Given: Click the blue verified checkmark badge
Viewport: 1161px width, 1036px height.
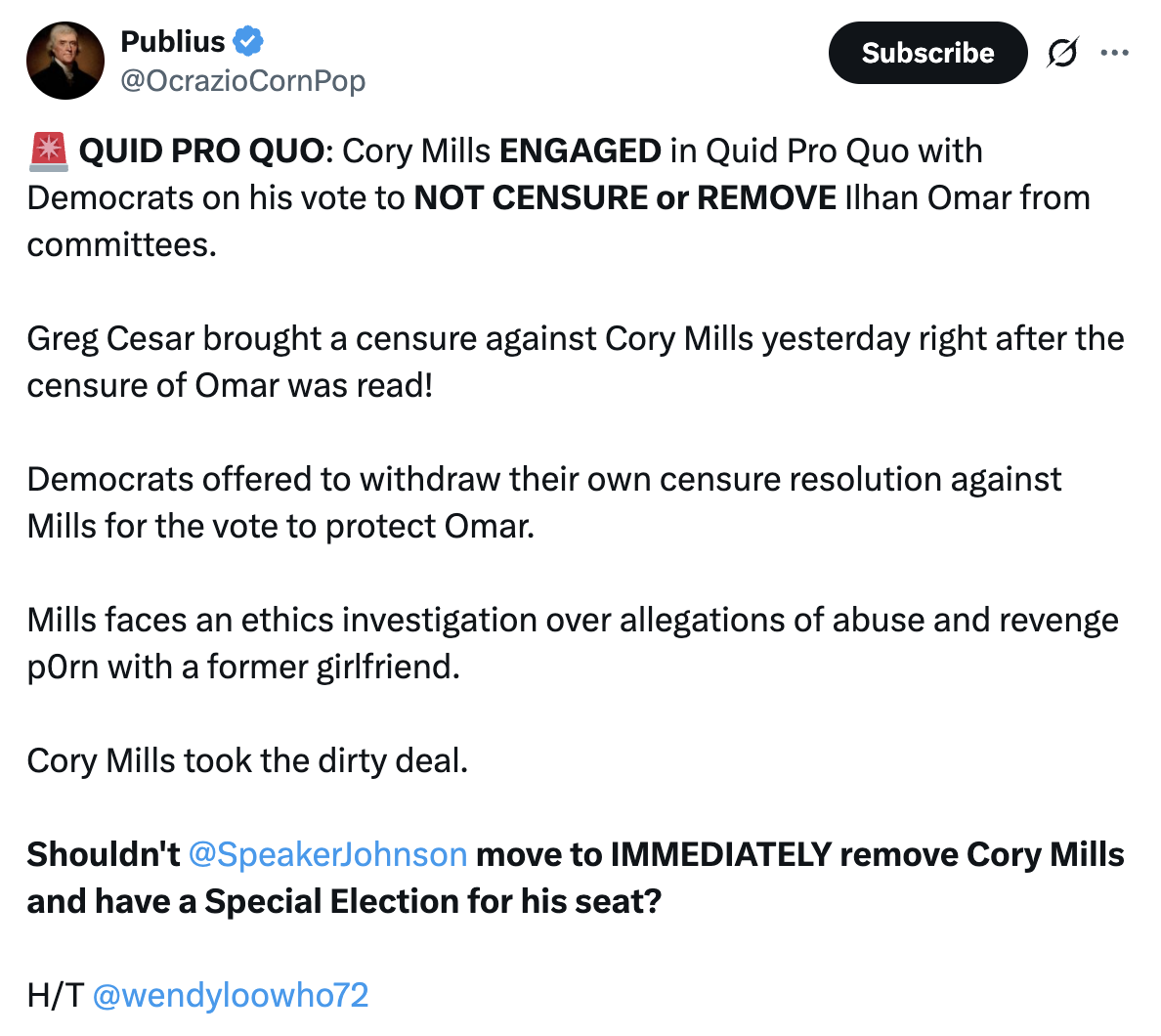Looking at the screenshot, I should (249, 42).
